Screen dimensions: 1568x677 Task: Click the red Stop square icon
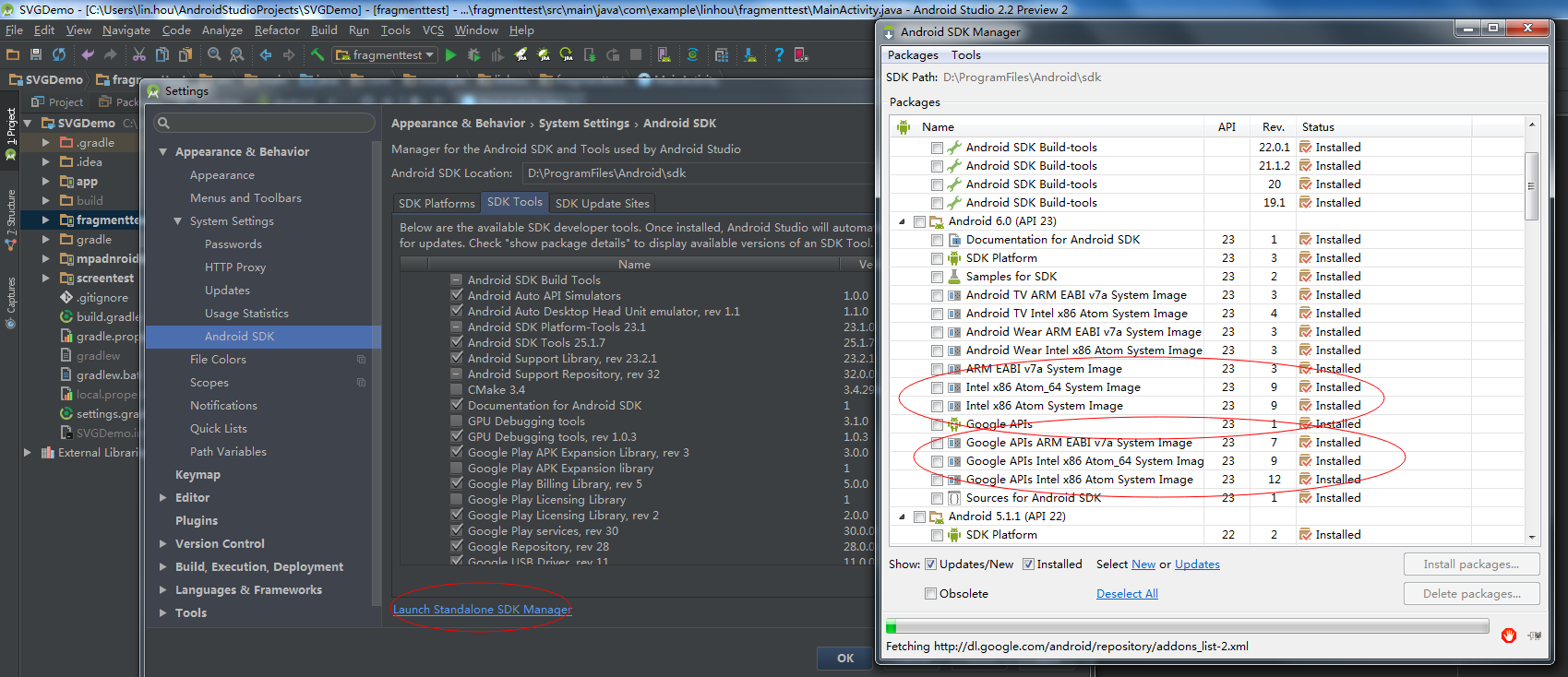(636, 54)
